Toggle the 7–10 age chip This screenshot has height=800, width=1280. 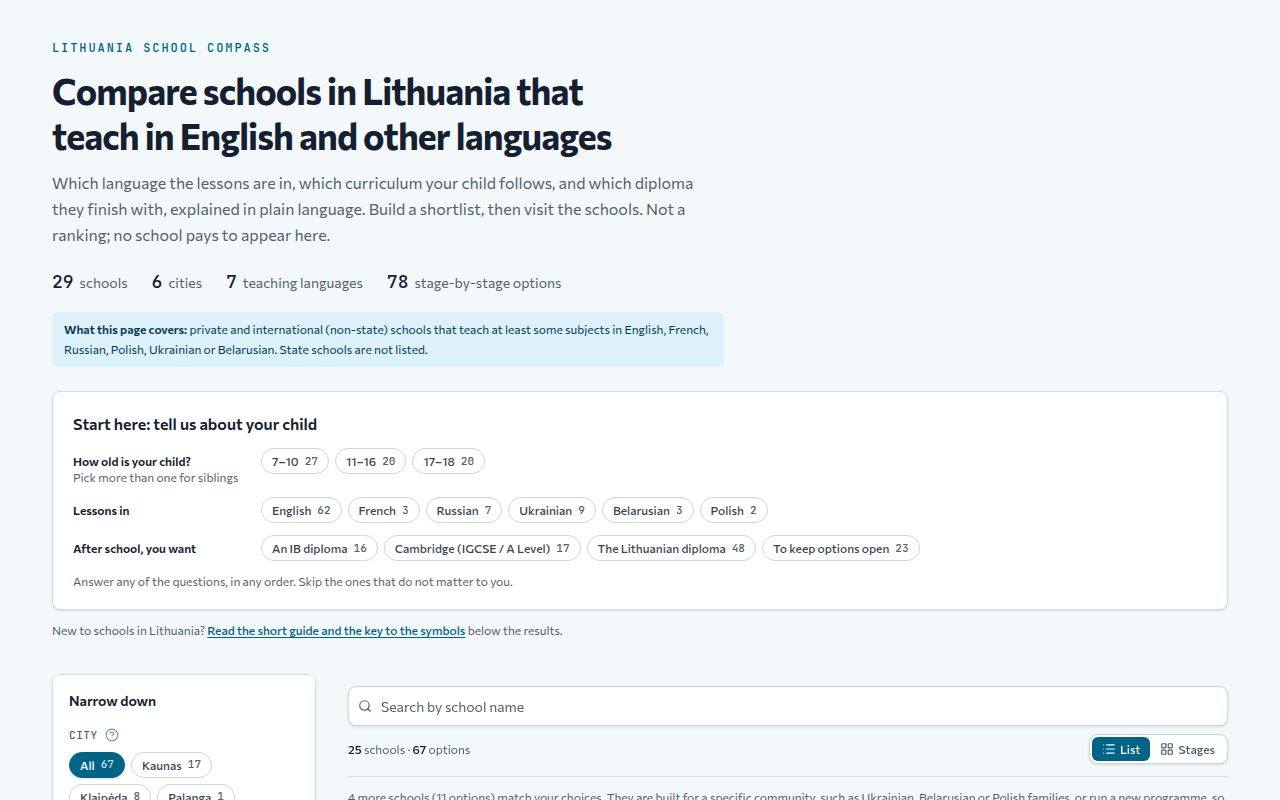(x=295, y=461)
